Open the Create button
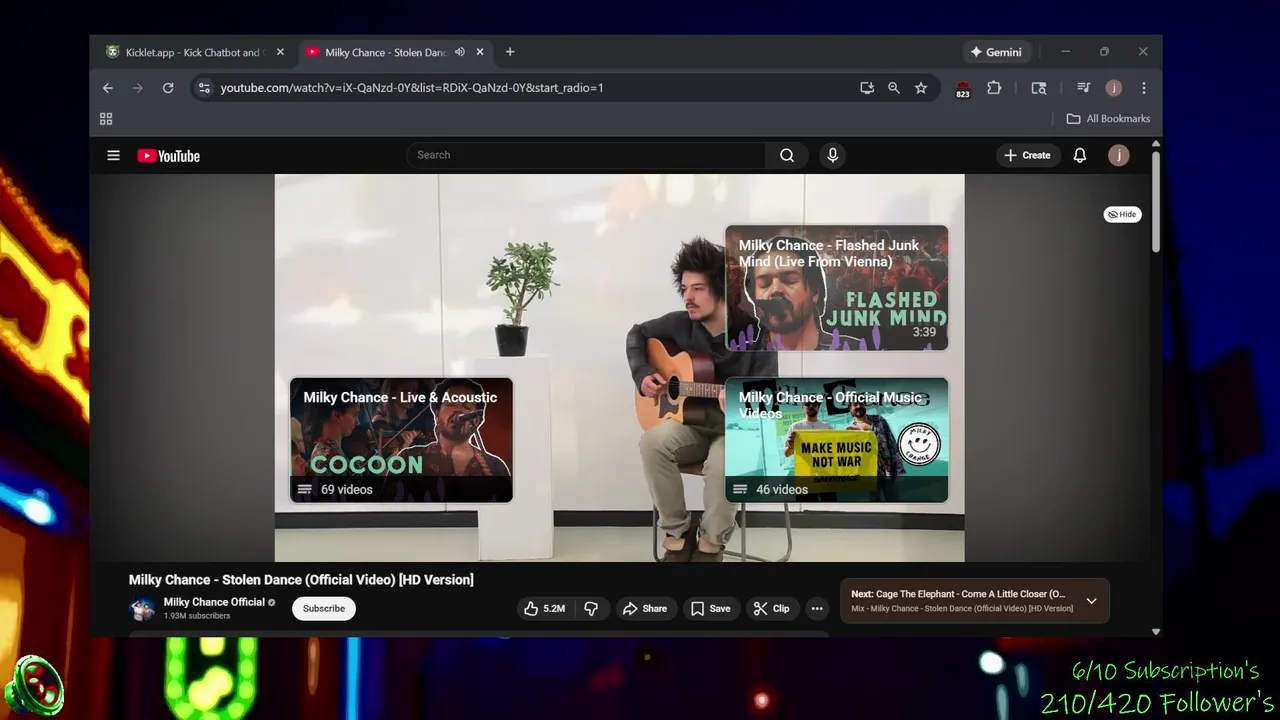This screenshot has height=720, width=1280. click(x=1027, y=155)
